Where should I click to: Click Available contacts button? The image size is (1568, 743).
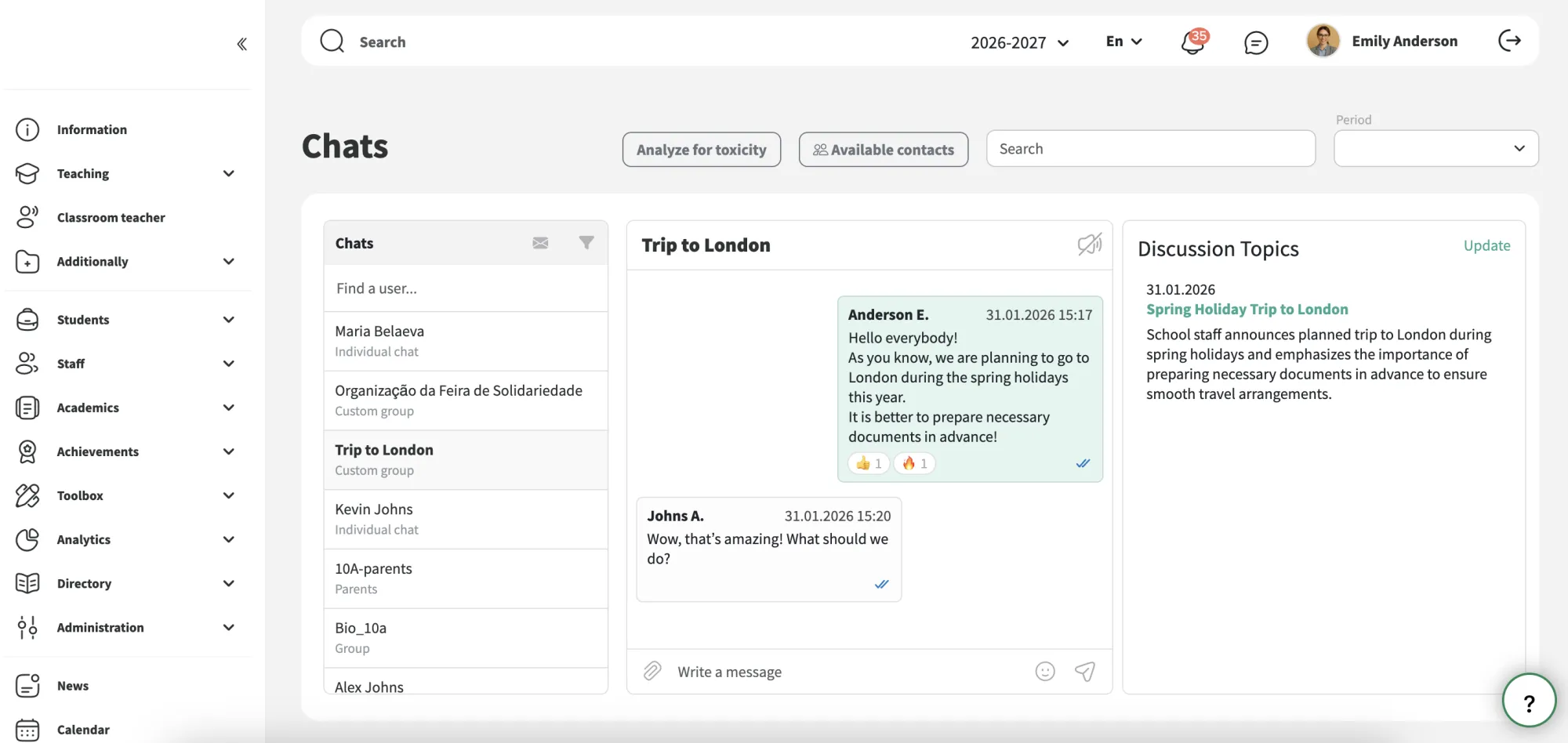[884, 149]
